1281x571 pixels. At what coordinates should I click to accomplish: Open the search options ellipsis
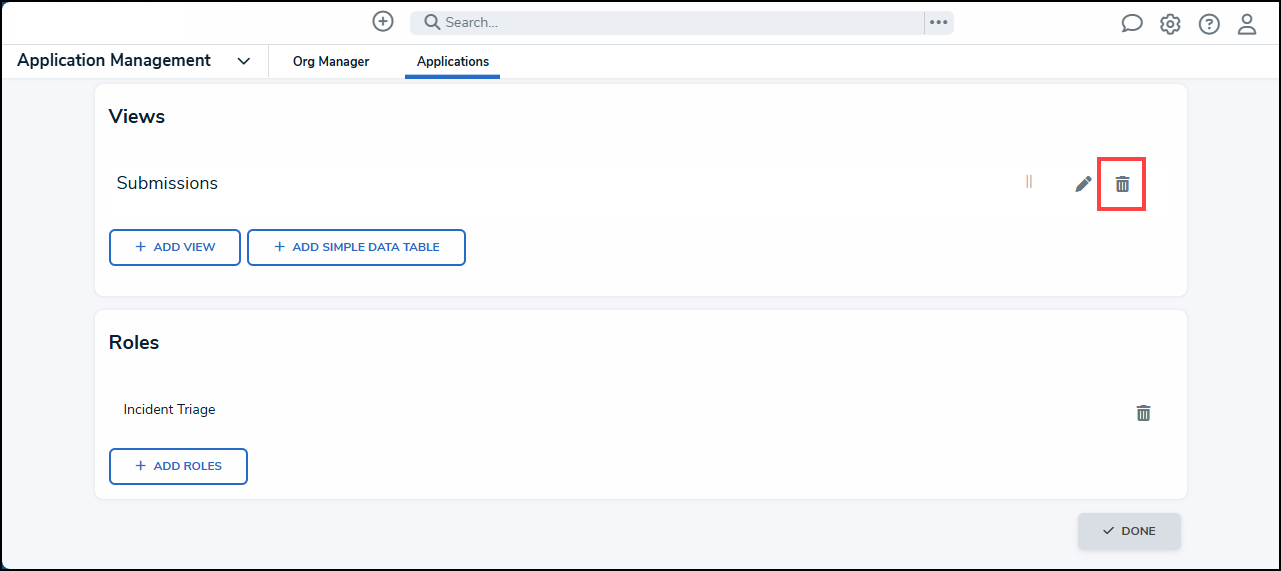click(938, 22)
